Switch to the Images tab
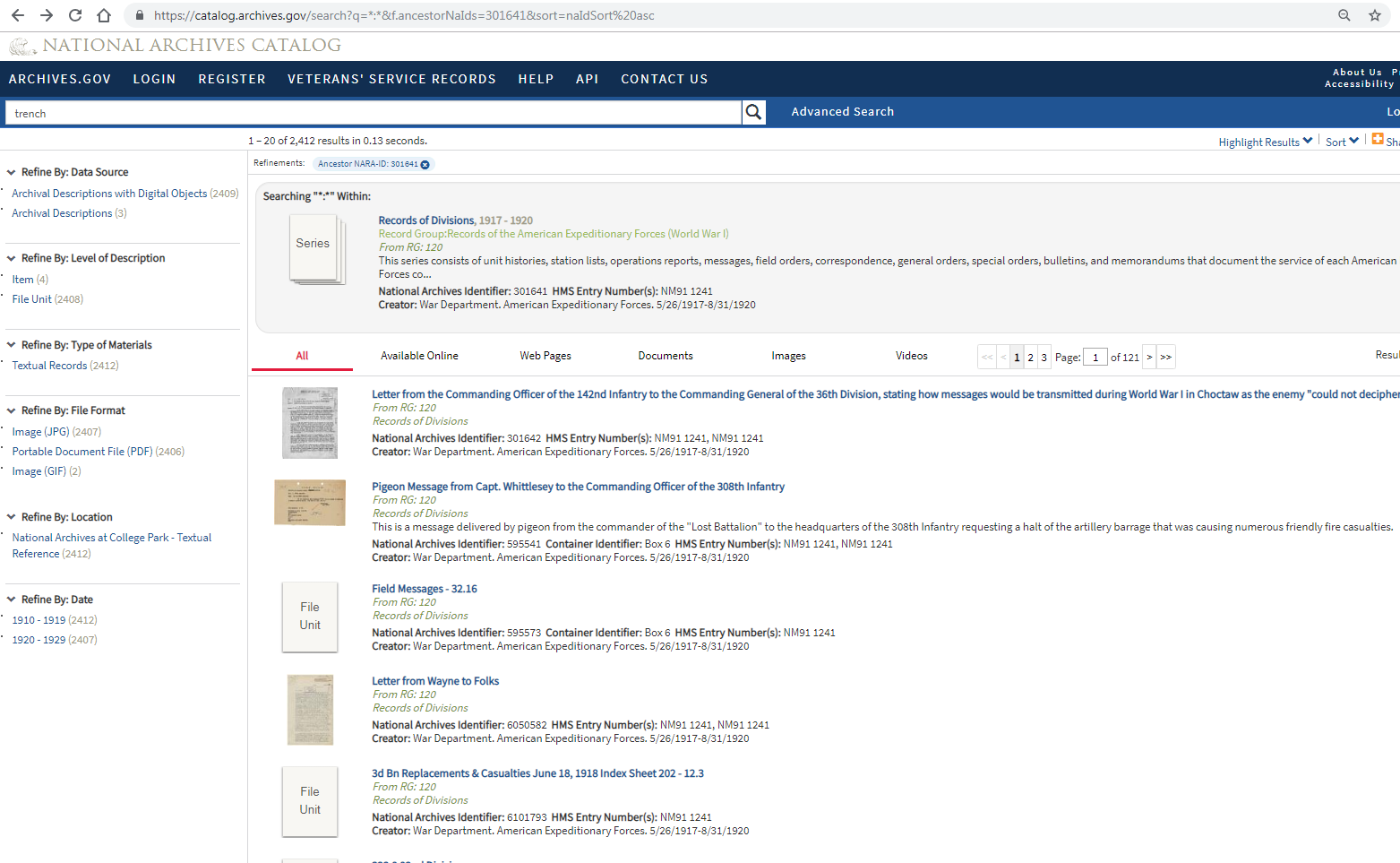This screenshot has width=1400, height=863. pyautogui.click(x=789, y=356)
